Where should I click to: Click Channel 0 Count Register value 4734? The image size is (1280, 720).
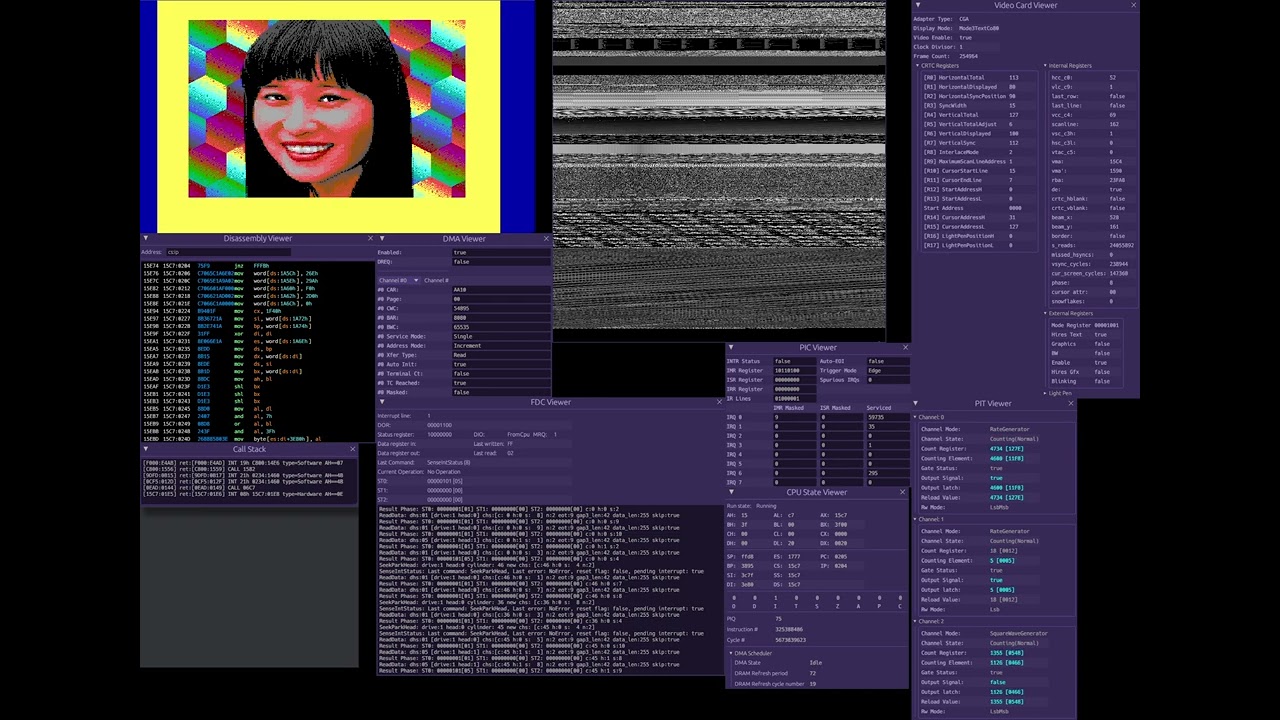(x=1008, y=449)
